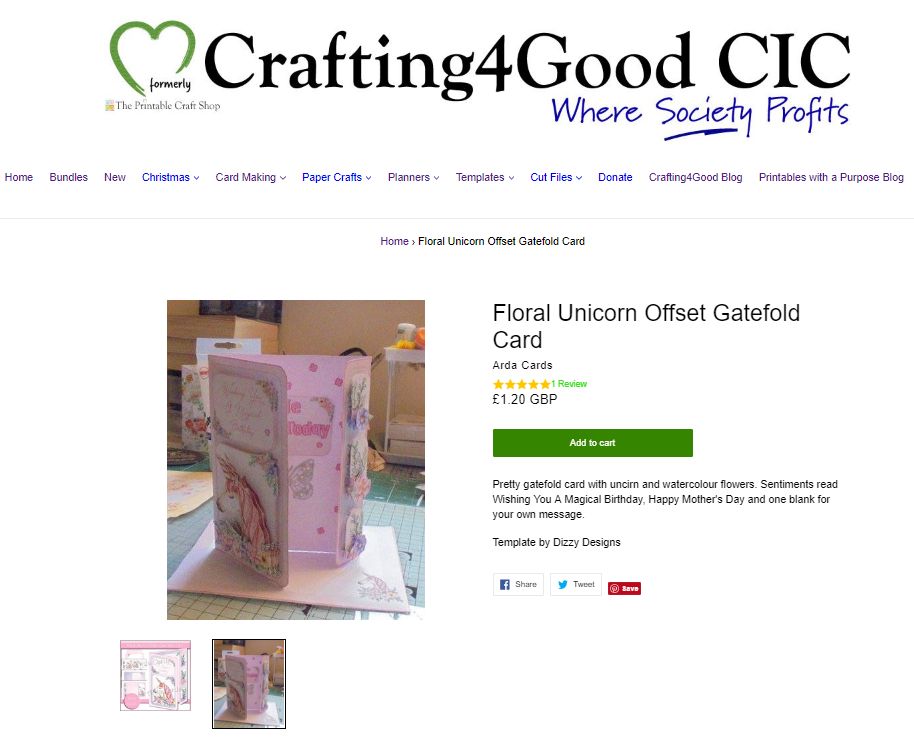
Task: Open the Planners dropdown menu
Action: pos(413,177)
